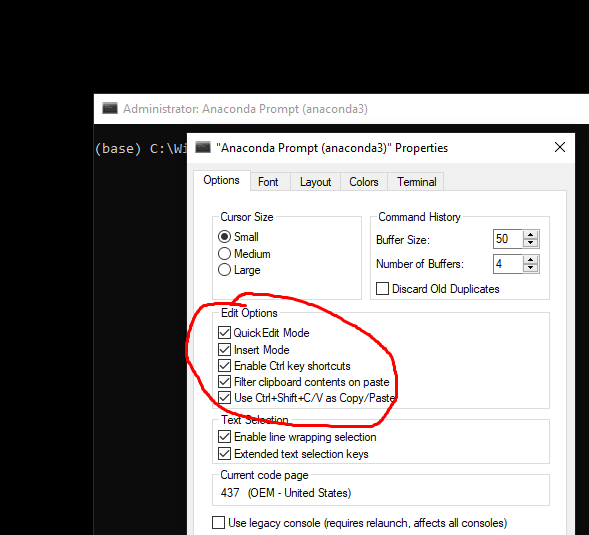Screen dimensions: 589x535
Task: Click the Anaconda Prompt window title icon
Action: (x=110, y=108)
